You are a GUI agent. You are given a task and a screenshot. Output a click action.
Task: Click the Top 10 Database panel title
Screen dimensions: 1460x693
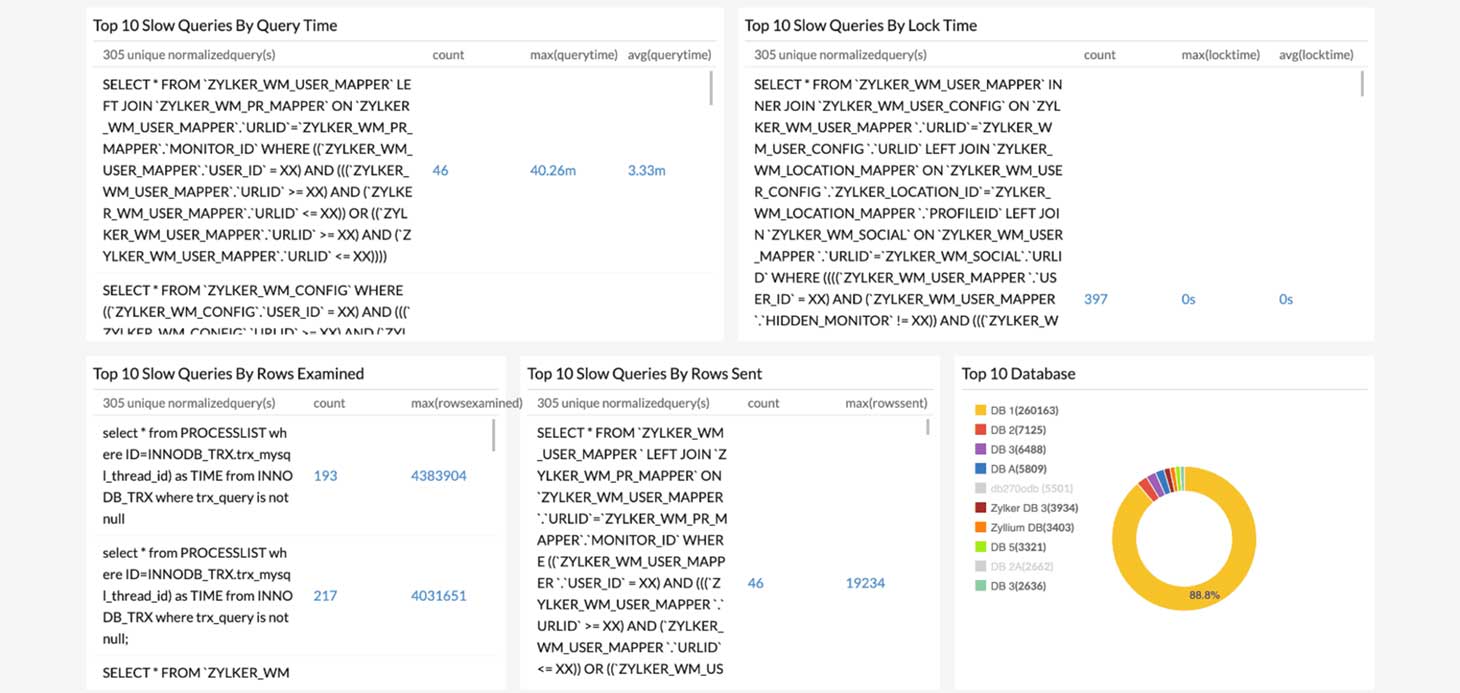pos(1017,373)
